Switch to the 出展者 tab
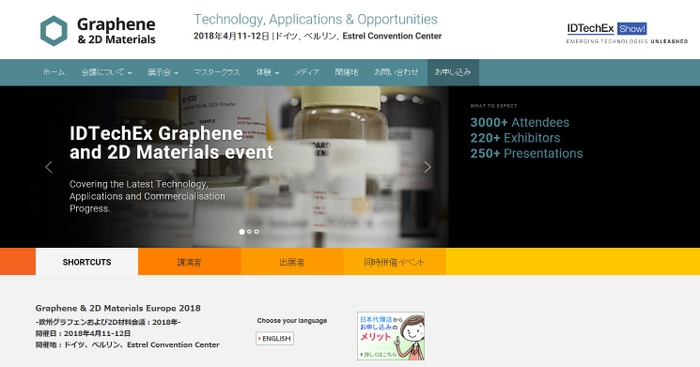The image size is (700, 367). pos(292,262)
